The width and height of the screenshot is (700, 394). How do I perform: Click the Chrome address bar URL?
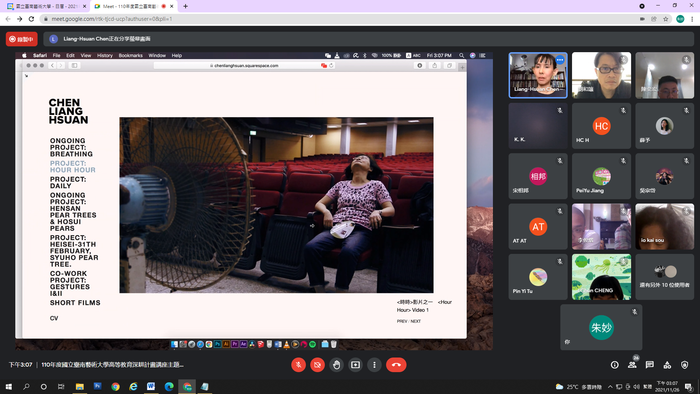pos(112,19)
